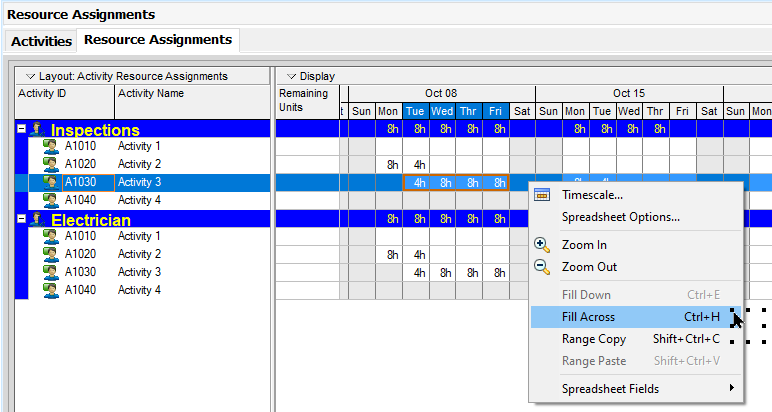The width and height of the screenshot is (772, 412).
Task: Click the assignment icon for A1010 under Inspections
Action: pos(51,146)
